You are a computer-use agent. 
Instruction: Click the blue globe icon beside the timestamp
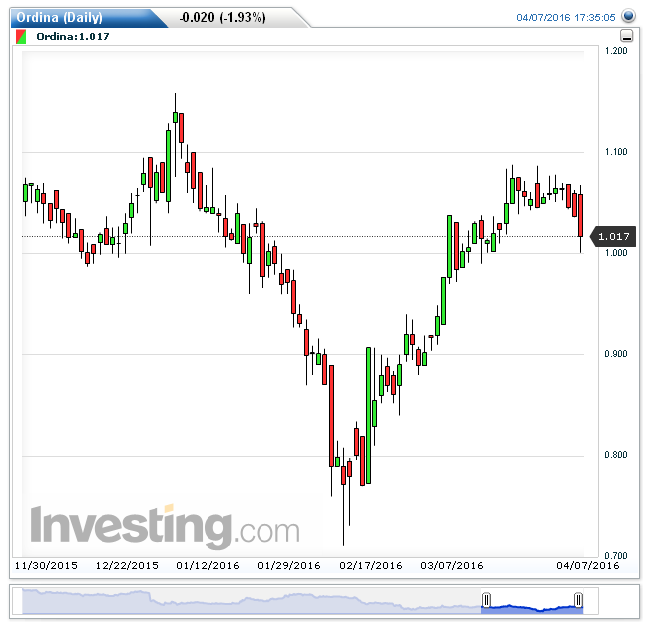tap(628, 16)
